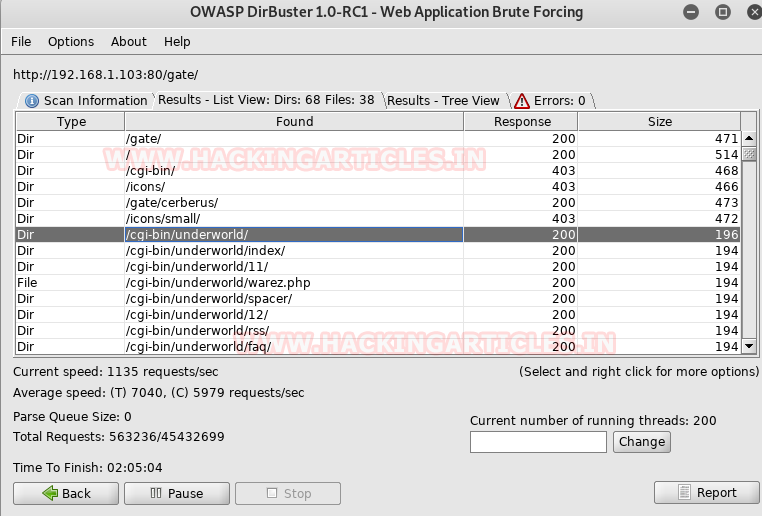
Task: Select the /cgi-bin/underworld/11/ row
Action: [378, 267]
